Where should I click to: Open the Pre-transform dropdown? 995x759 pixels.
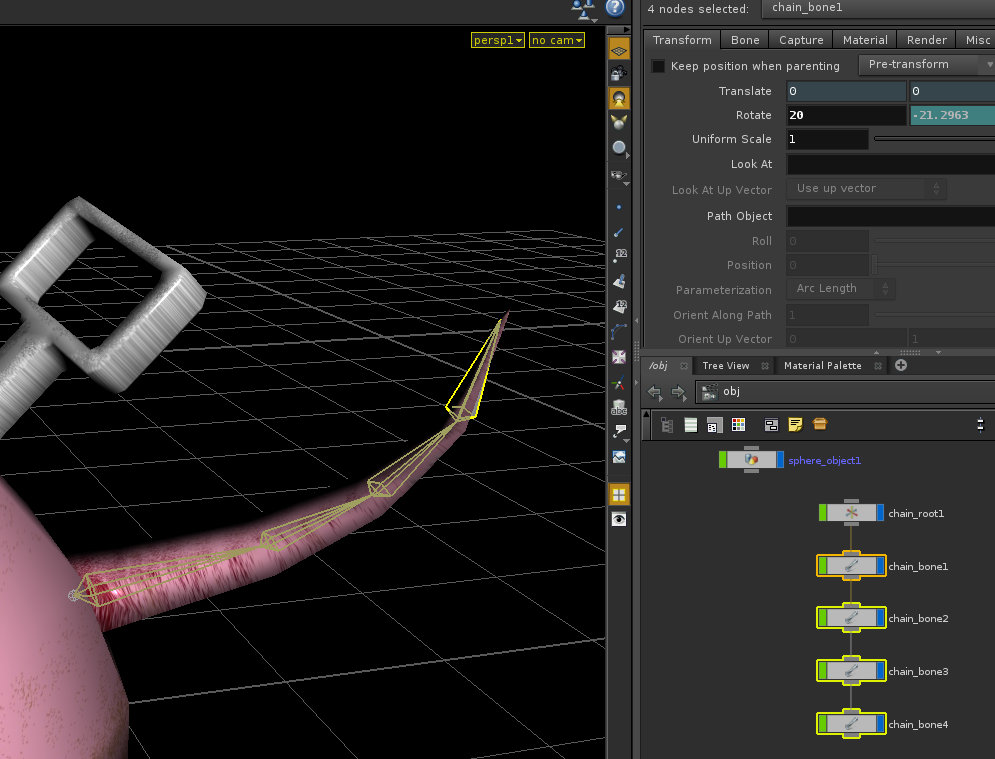tap(927, 65)
